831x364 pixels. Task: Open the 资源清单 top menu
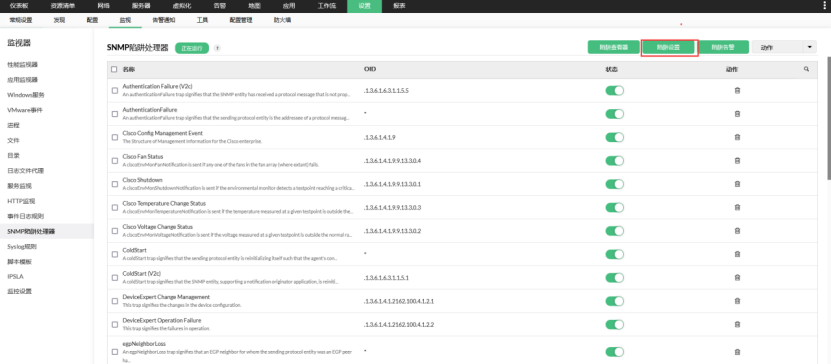(63, 6)
